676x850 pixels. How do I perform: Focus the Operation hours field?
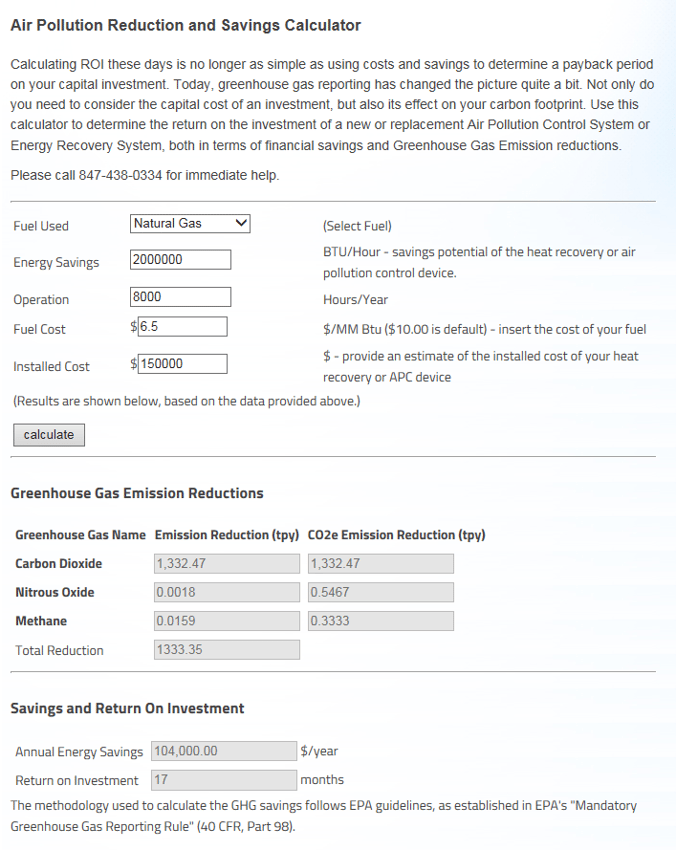(x=181, y=297)
